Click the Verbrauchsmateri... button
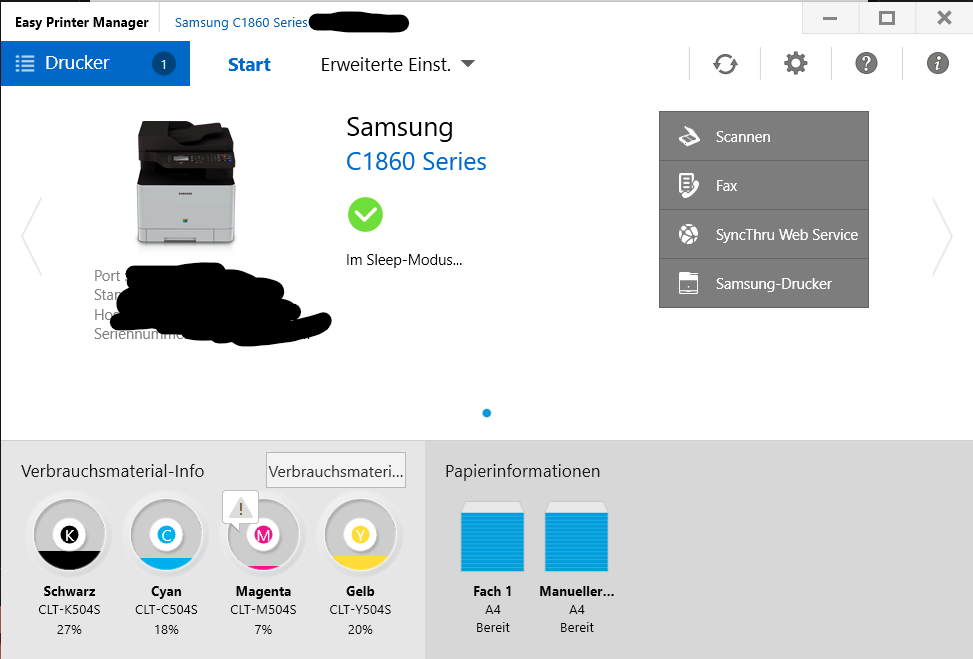The width and height of the screenshot is (973, 659). click(336, 470)
